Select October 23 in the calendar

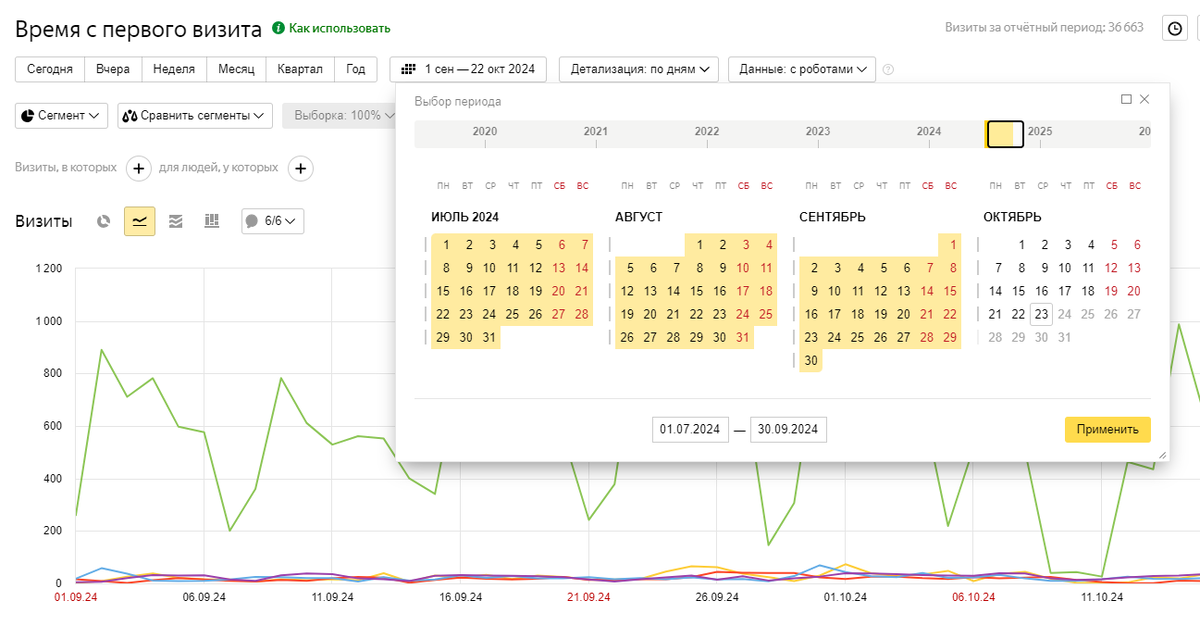1041,314
